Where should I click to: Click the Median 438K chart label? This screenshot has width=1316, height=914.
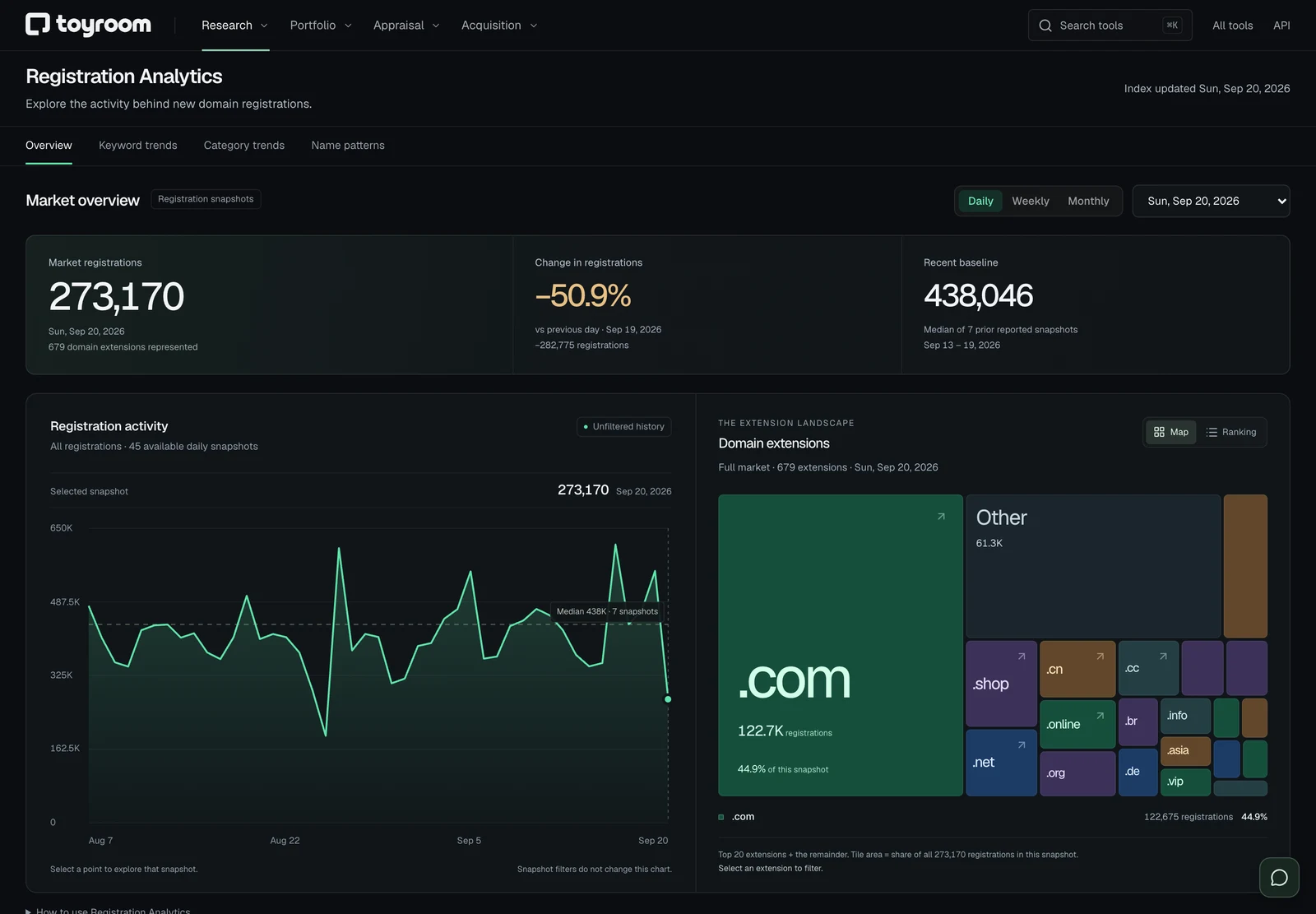coord(607,611)
